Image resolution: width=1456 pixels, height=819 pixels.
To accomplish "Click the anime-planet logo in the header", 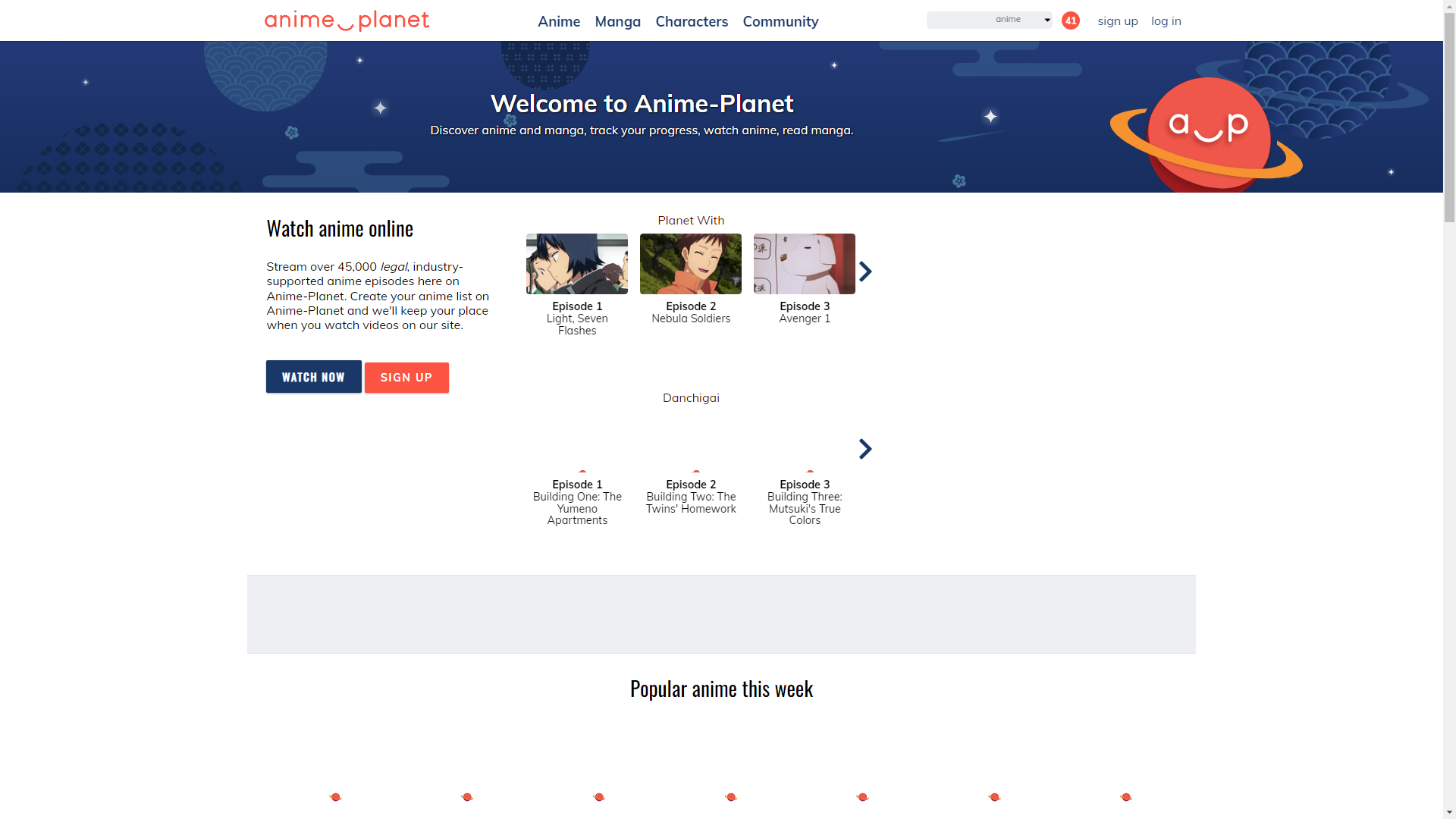I will click(x=347, y=20).
